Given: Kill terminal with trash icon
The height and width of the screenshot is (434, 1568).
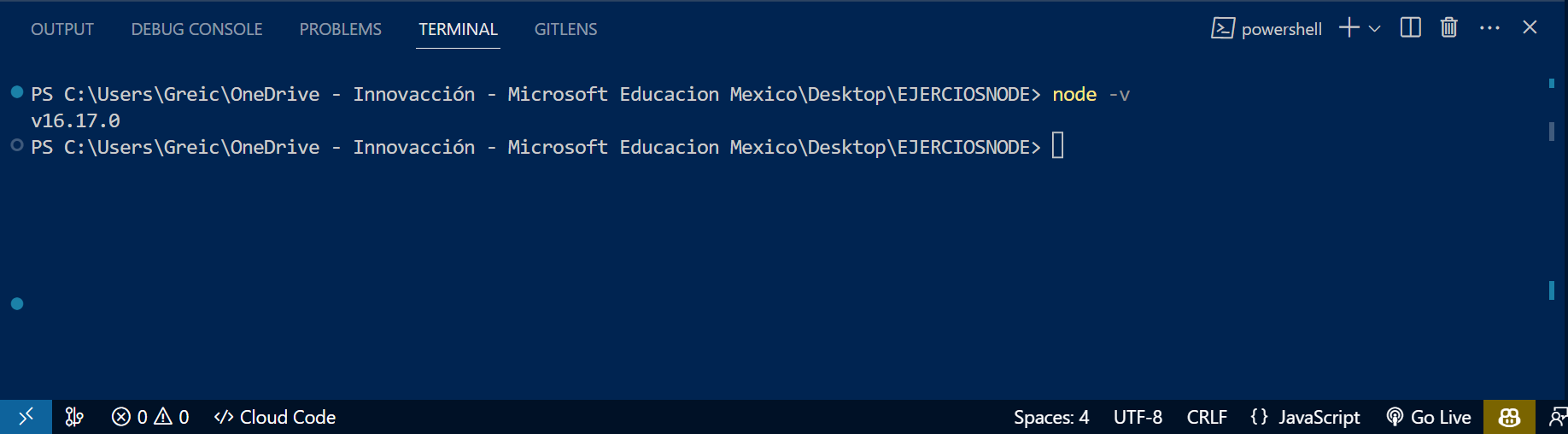Looking at the screenshot, I should tap(1449, 28).
